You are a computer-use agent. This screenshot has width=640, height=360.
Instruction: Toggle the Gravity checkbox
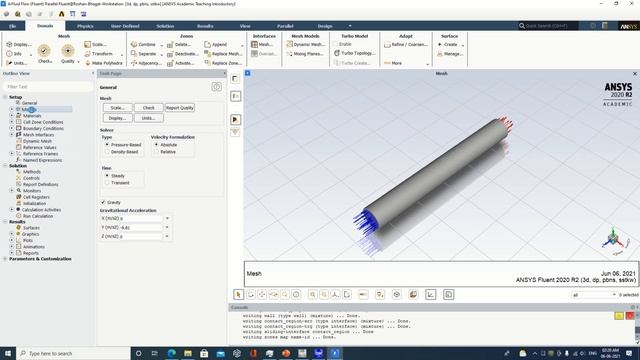pyautogui.click(x=103, y=202)
